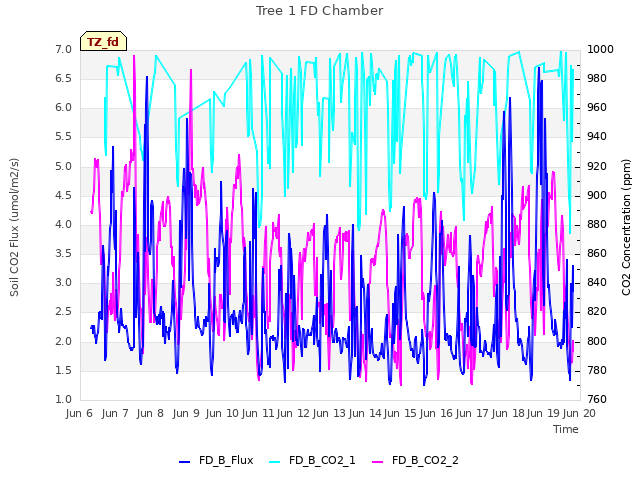The height and width of the screenshot is (480, 640).
Task: Click the 5.0 left-axis tick label
Action: 63,167
